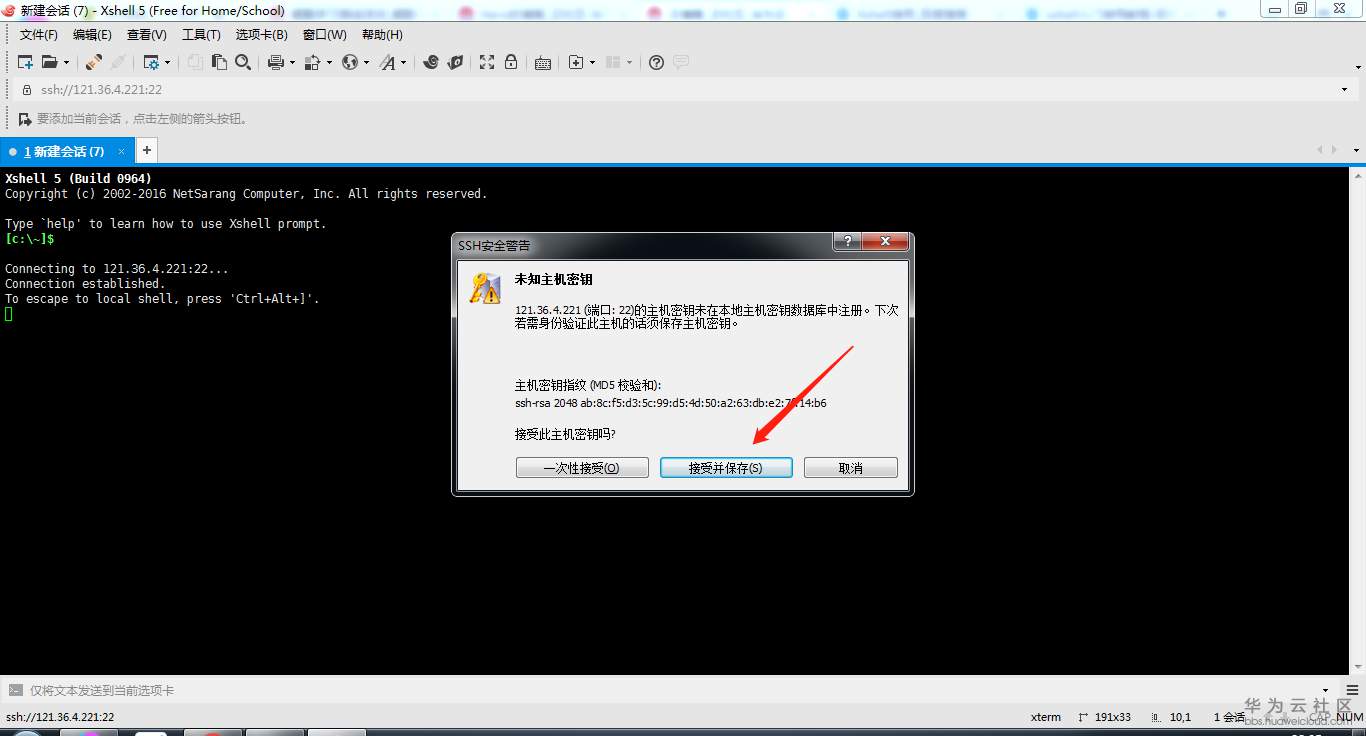This screenshot has height=736, width=1366.
Task: Select the 新建会话 (7) tab
Action: 65,151
